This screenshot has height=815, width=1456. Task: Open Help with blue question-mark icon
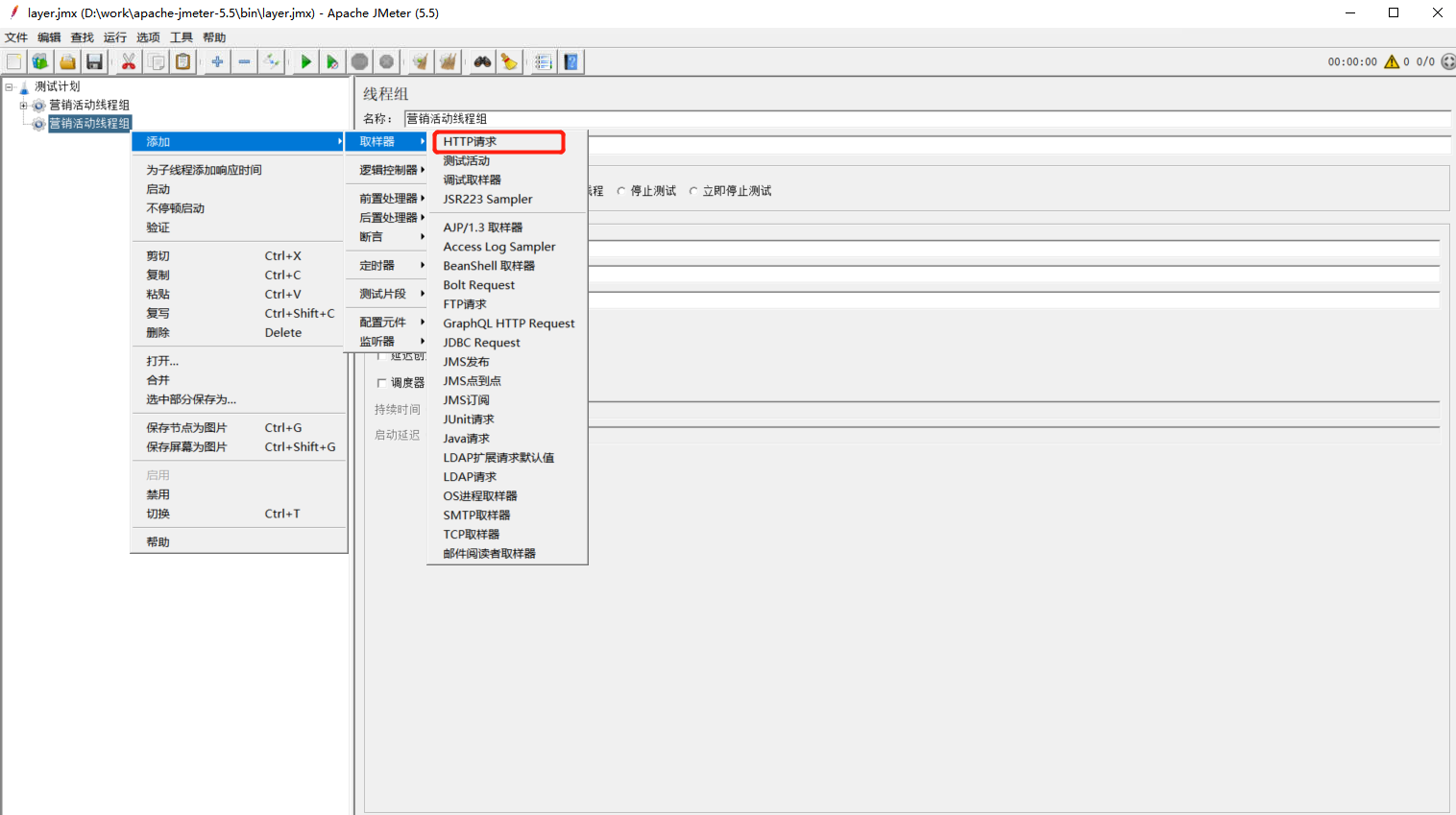tap(570, 61)
